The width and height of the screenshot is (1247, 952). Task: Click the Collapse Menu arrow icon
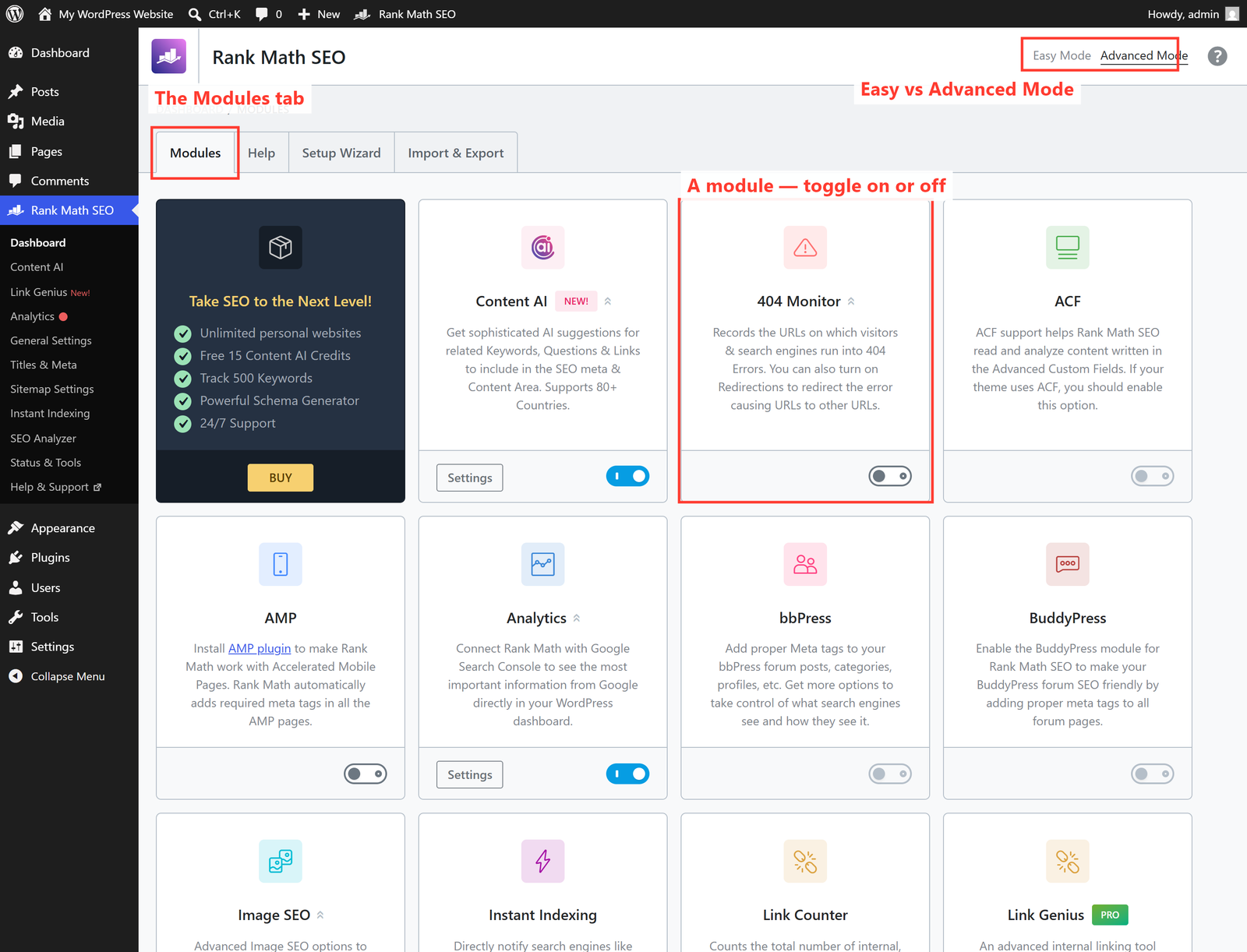[16, 676]
